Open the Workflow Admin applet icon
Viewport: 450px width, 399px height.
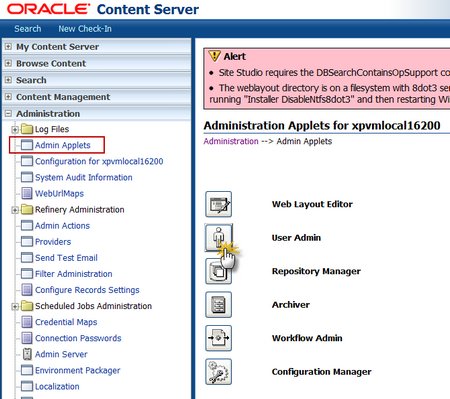tap(218, 338)
